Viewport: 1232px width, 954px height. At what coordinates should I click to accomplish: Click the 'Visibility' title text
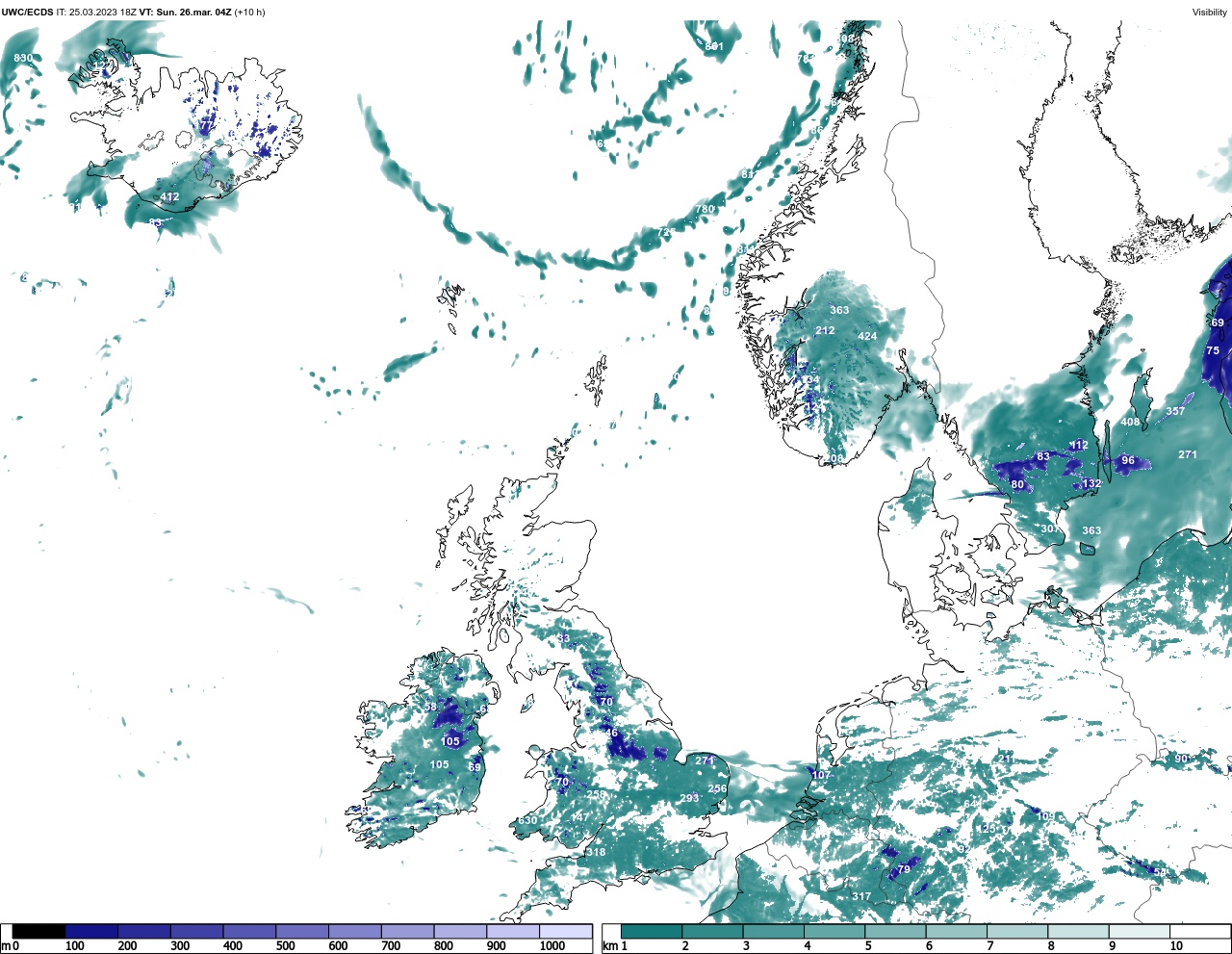tap(1209, 13)
